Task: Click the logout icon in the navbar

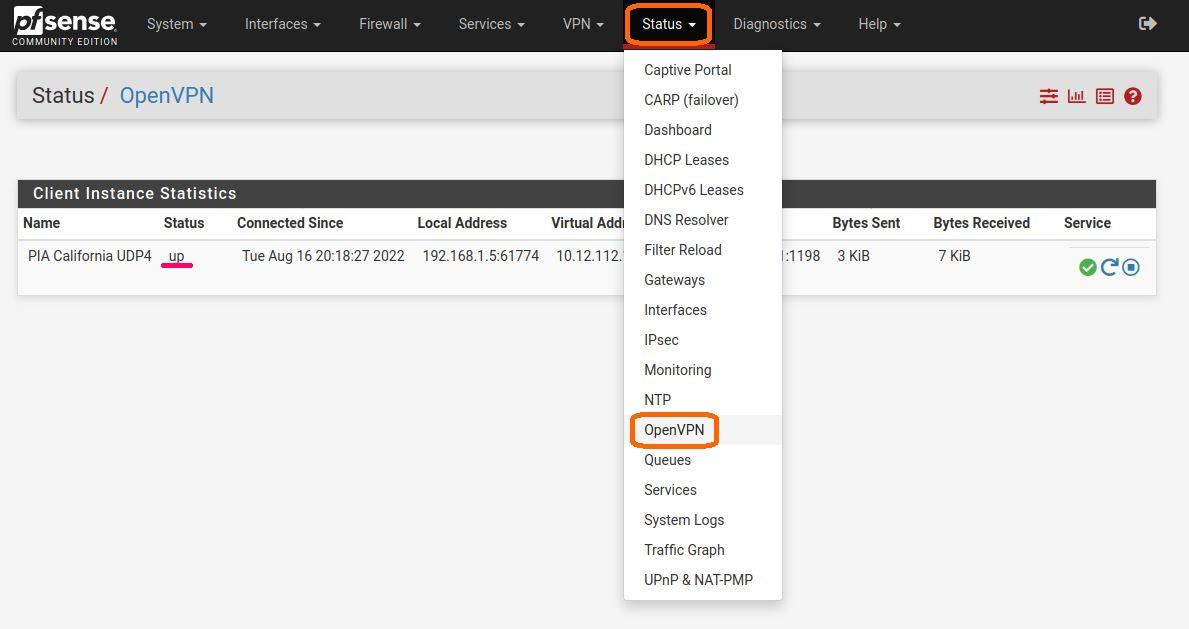Action: [1147, 24]
